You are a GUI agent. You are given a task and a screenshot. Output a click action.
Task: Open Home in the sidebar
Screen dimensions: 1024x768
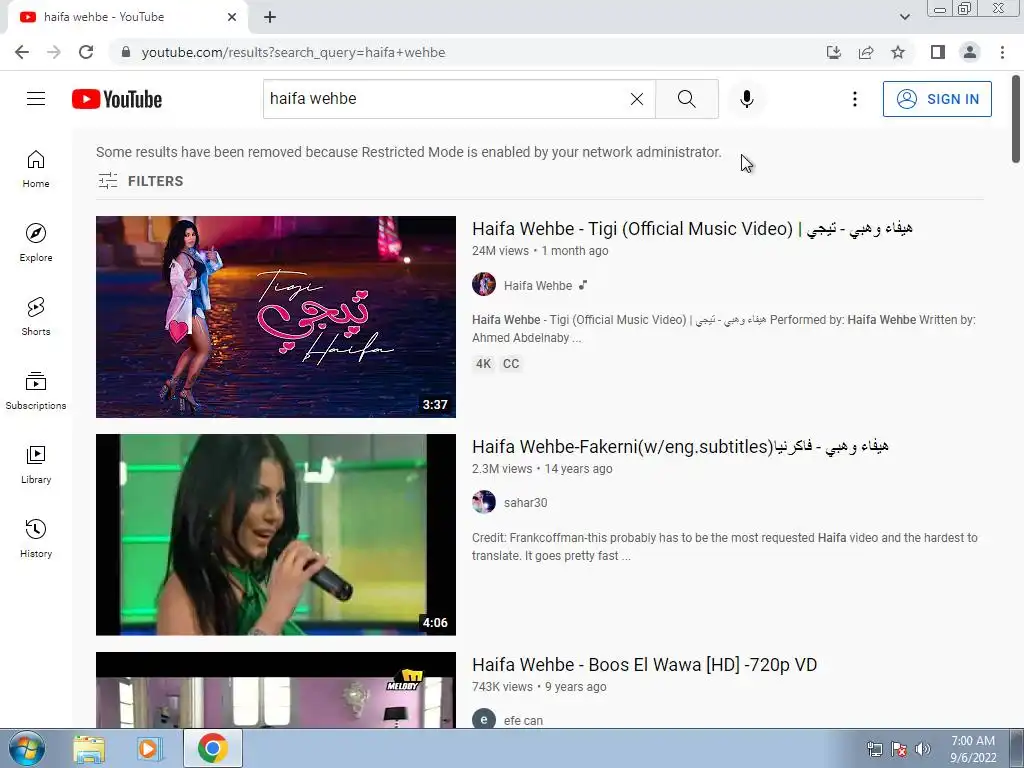click(36, 169)
